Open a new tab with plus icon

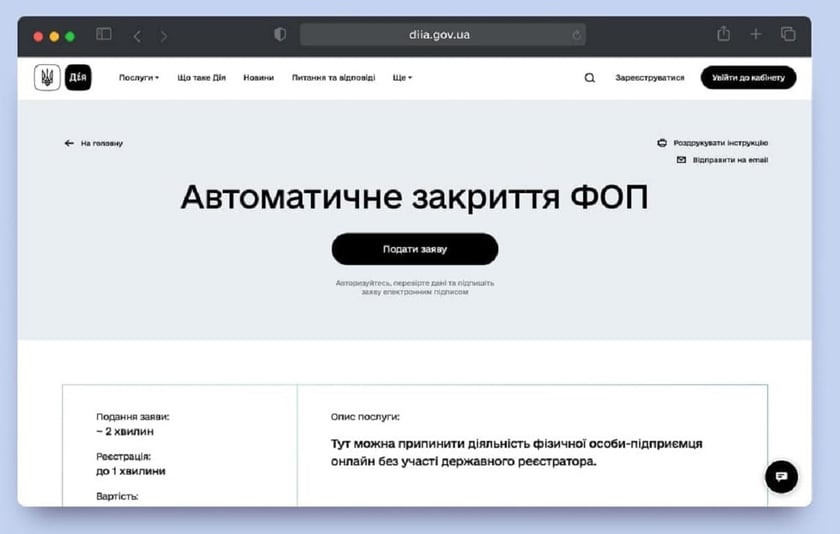pos(756,34)
